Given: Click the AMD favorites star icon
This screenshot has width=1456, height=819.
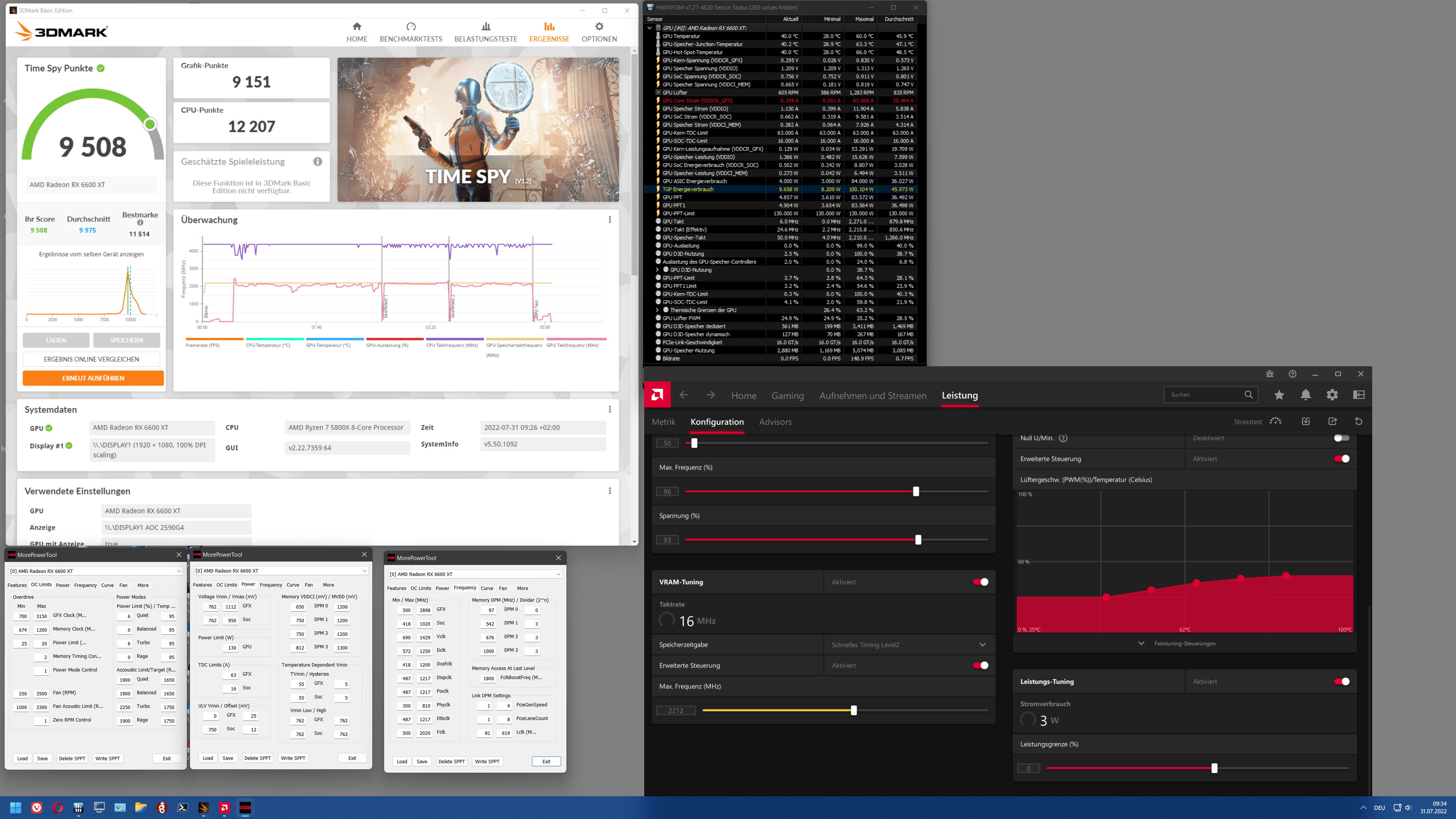Looking at the screenshot, I should [x=1279, y=395].
